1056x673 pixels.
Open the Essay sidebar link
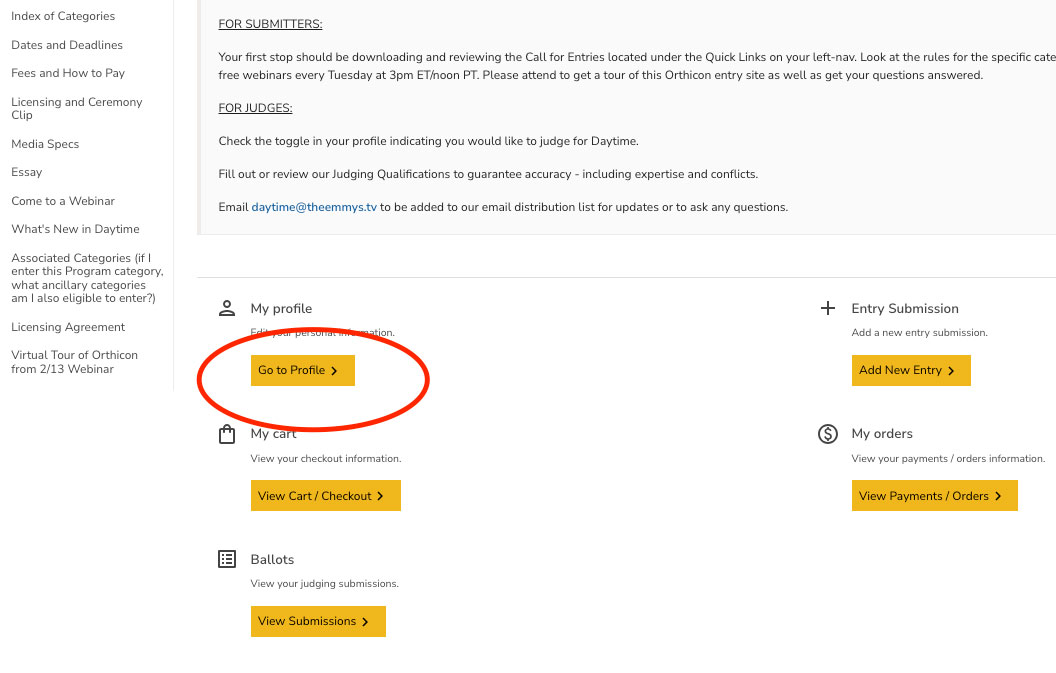coord(26,172)
